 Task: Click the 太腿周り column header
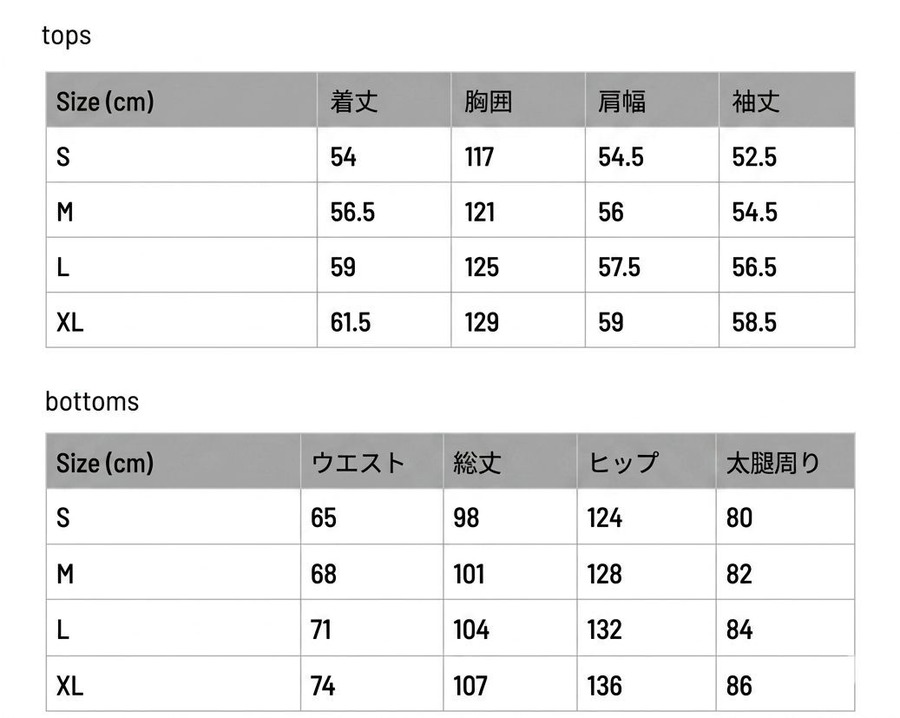pos(773,463)
